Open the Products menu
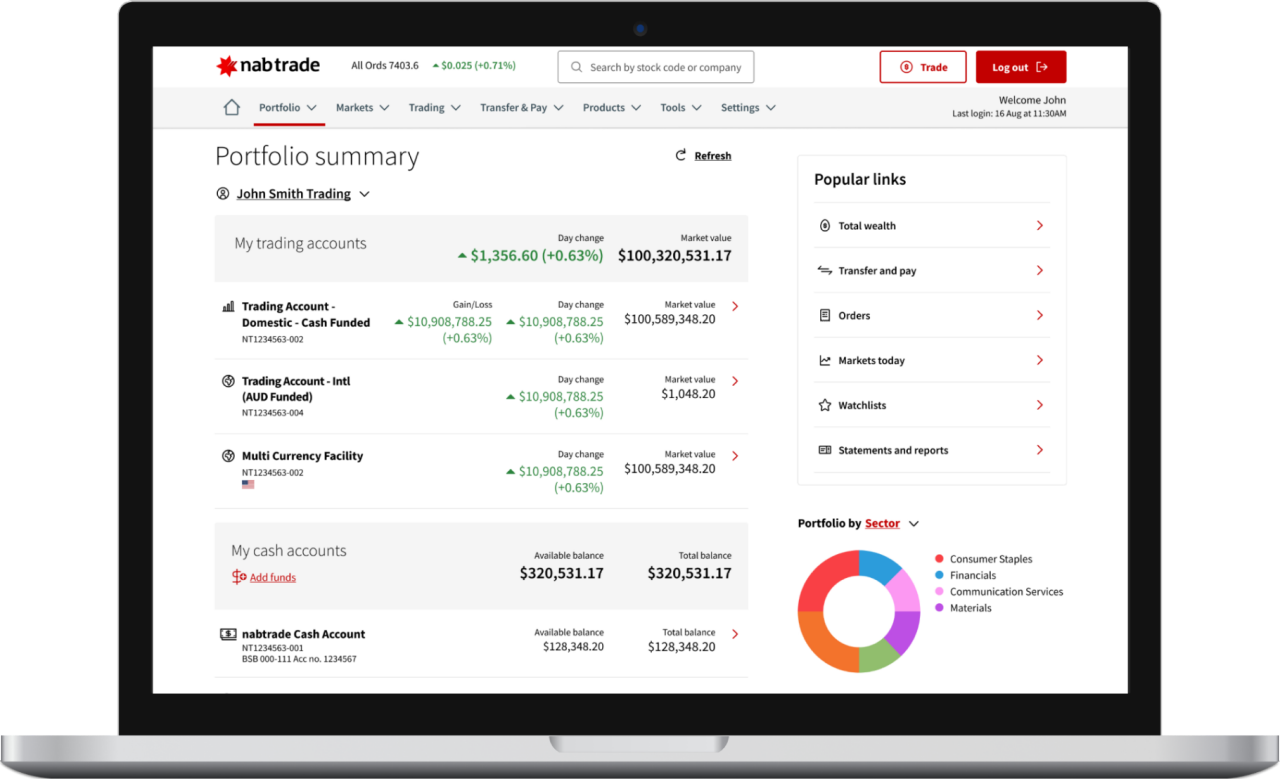 pos(612,108)
